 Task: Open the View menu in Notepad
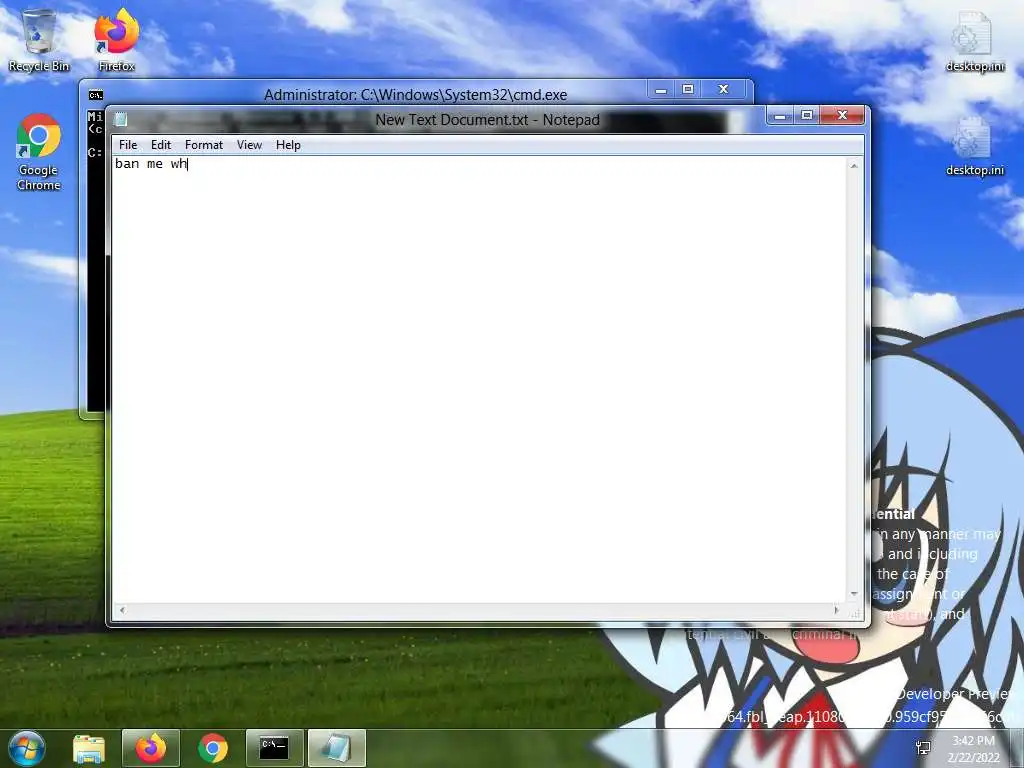pos(249,145)
